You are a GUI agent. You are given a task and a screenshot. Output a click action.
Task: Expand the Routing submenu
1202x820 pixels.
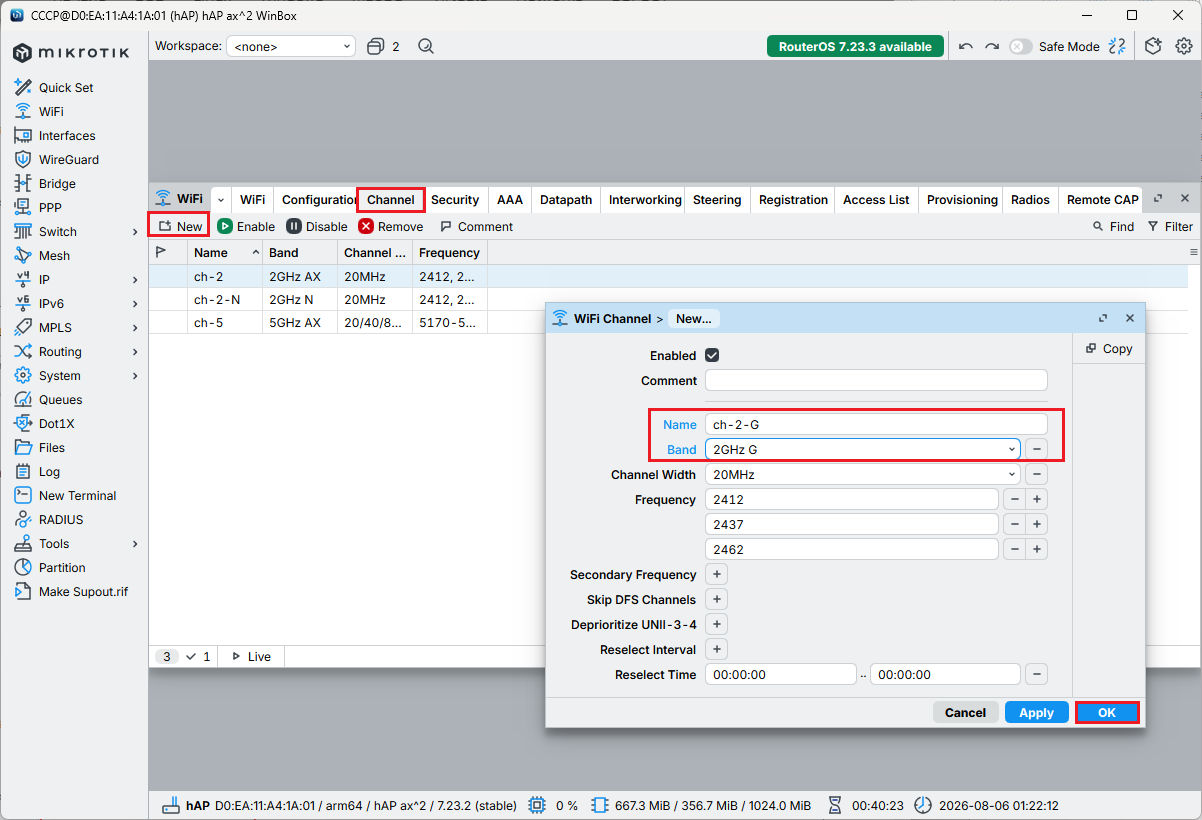pos(135,352)
